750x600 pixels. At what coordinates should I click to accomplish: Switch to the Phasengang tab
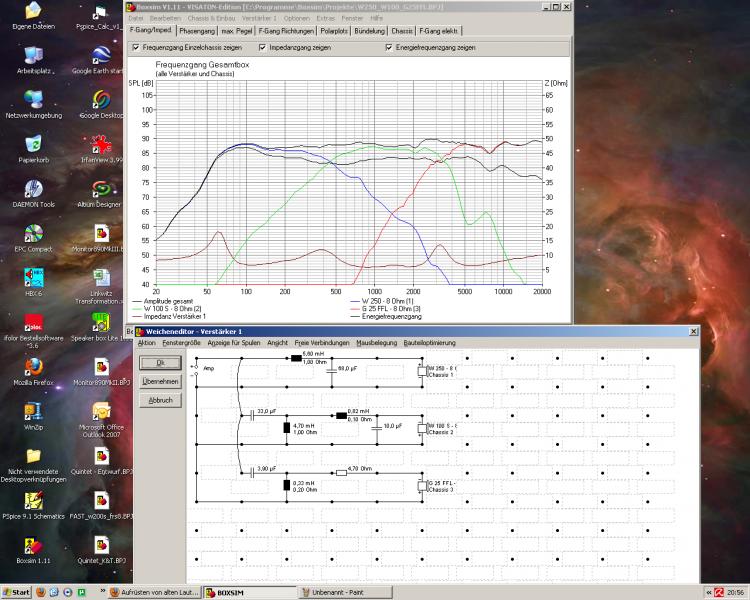(197, 31)
